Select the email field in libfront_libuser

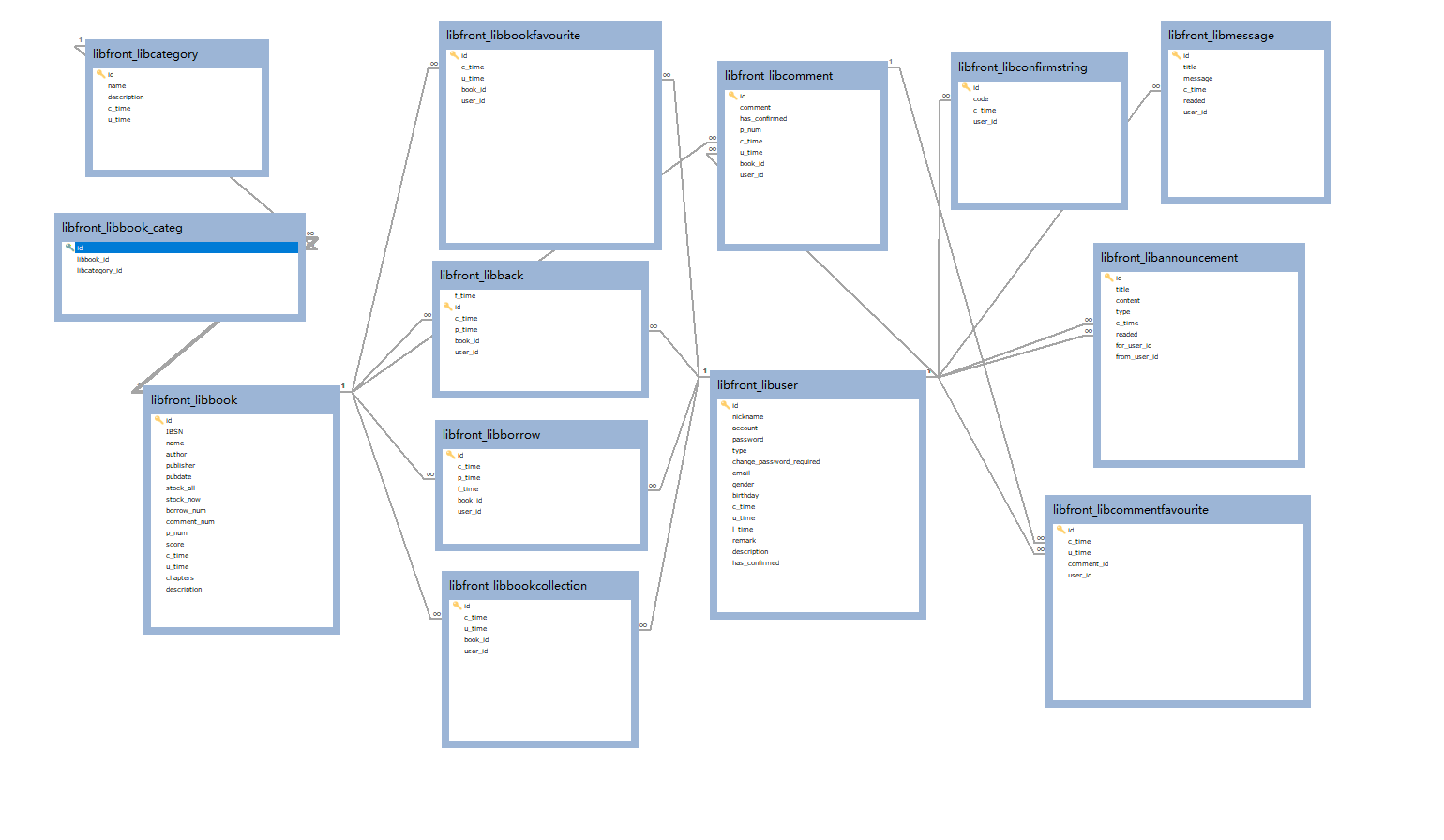(741, 473)
